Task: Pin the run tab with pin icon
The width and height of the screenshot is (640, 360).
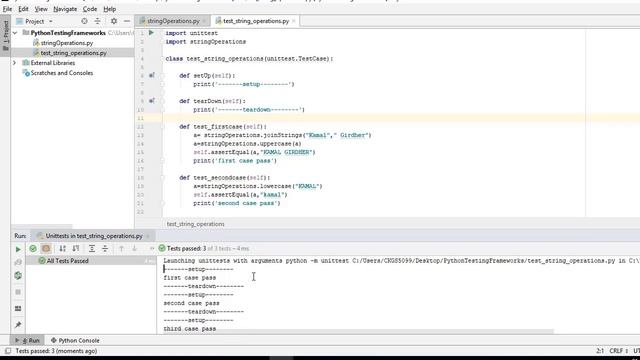Action: (18, 325)
